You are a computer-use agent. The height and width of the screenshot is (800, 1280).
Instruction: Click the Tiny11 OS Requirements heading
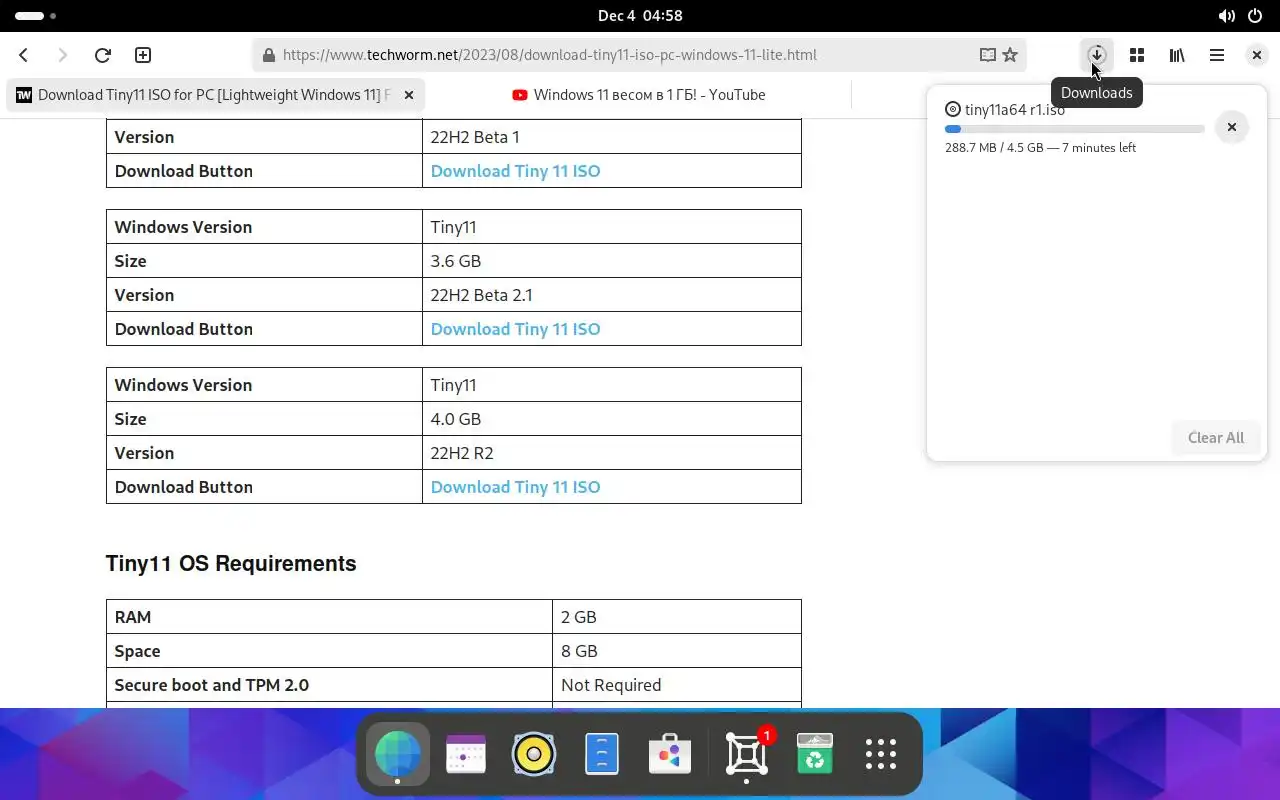231,563
